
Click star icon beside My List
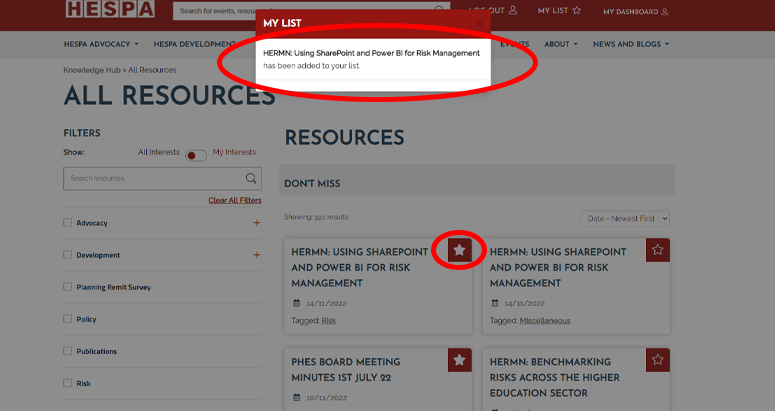[x=577, y=10]
